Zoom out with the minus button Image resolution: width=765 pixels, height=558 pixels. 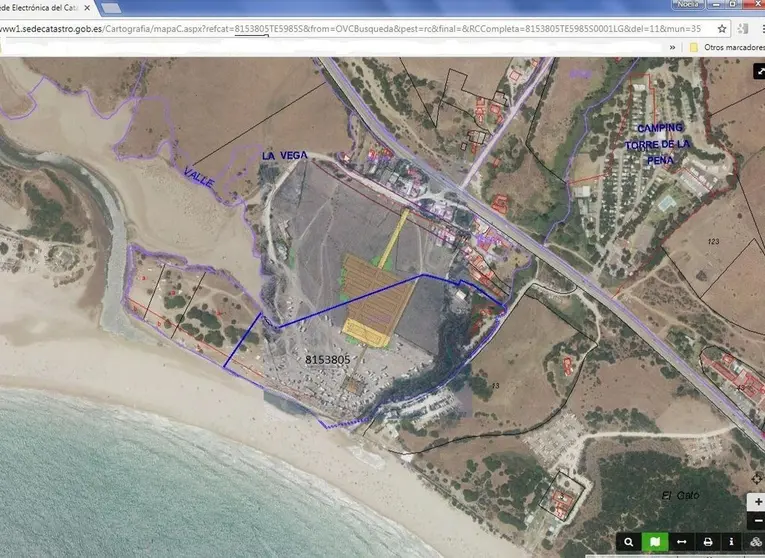pyautogui.click(x=758, y=521)
